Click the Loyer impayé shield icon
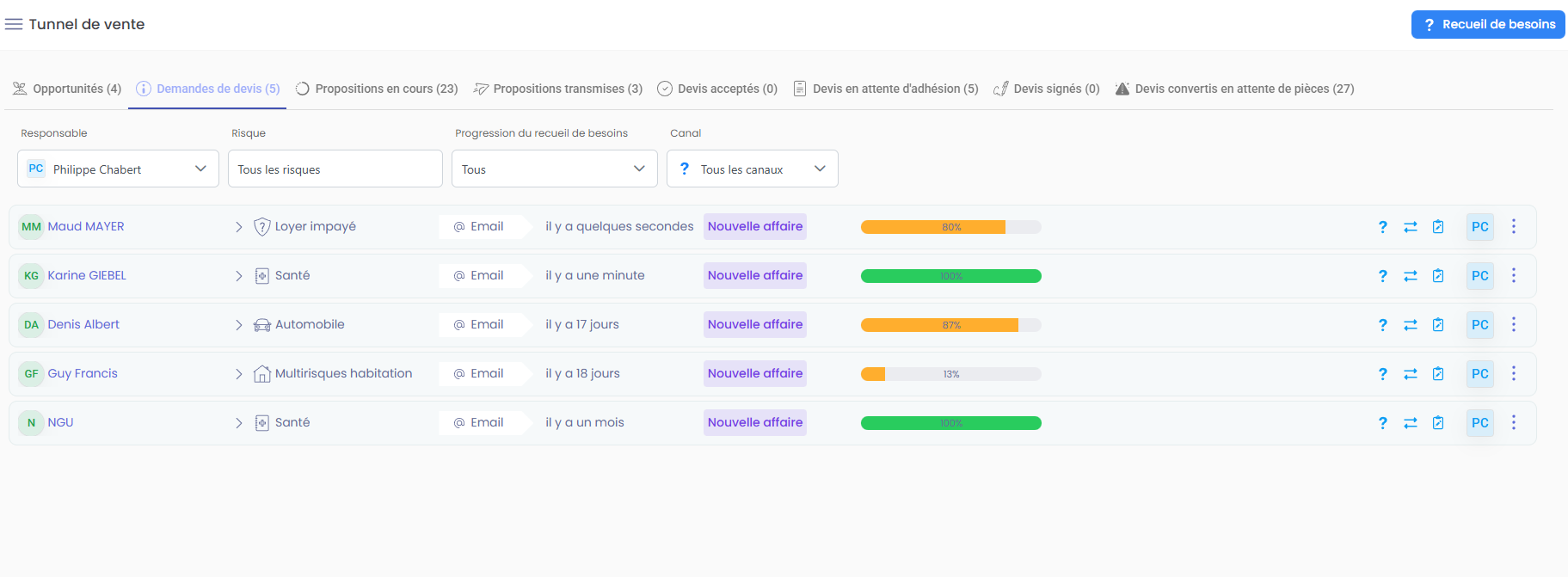Viewport: 1568px width, 577px height. coord(262,227)
